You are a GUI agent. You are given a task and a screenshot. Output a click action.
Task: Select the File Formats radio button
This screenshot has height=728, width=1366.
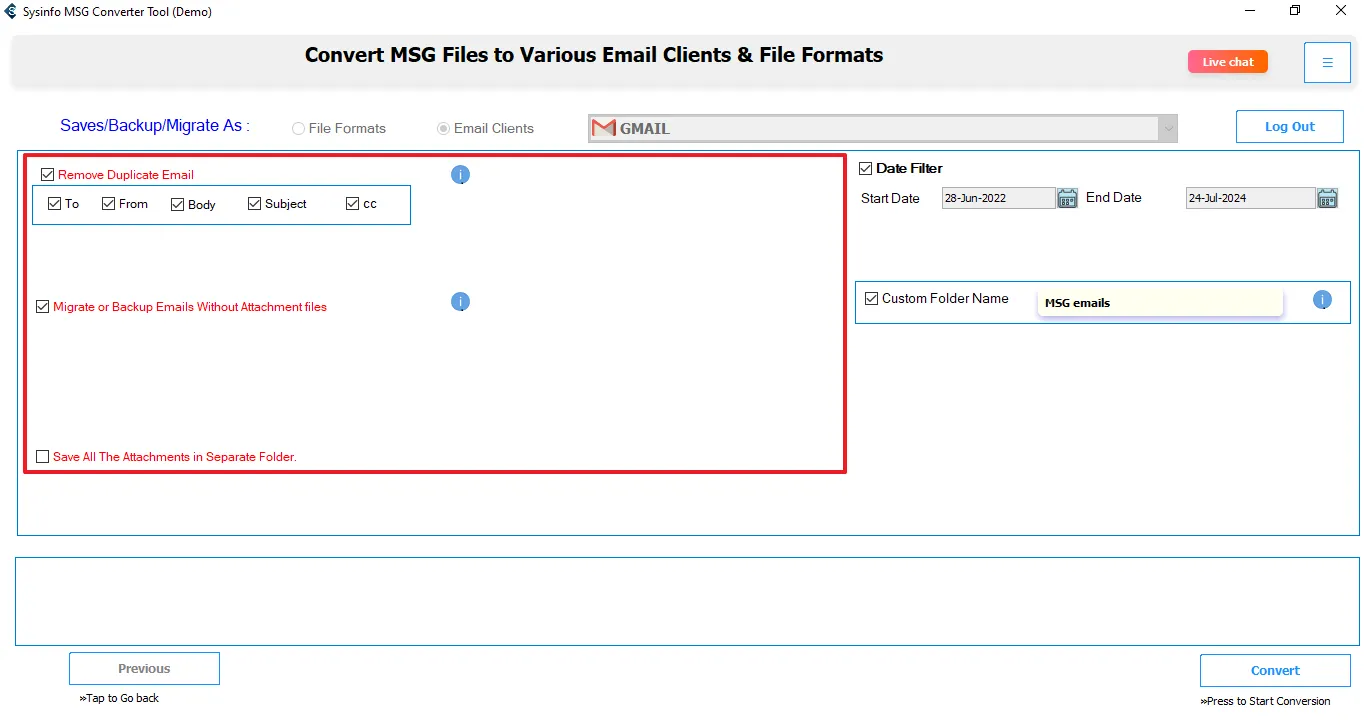299,129
